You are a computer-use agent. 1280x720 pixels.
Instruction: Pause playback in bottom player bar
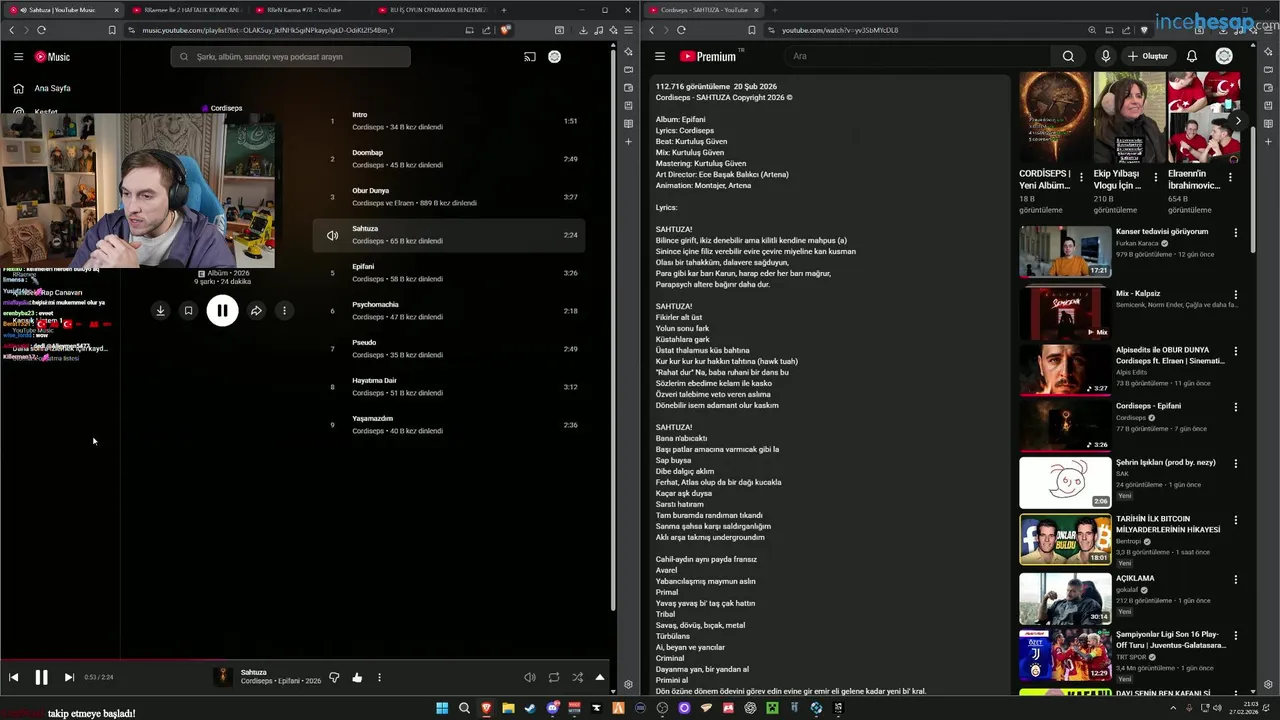pos(41,677)
